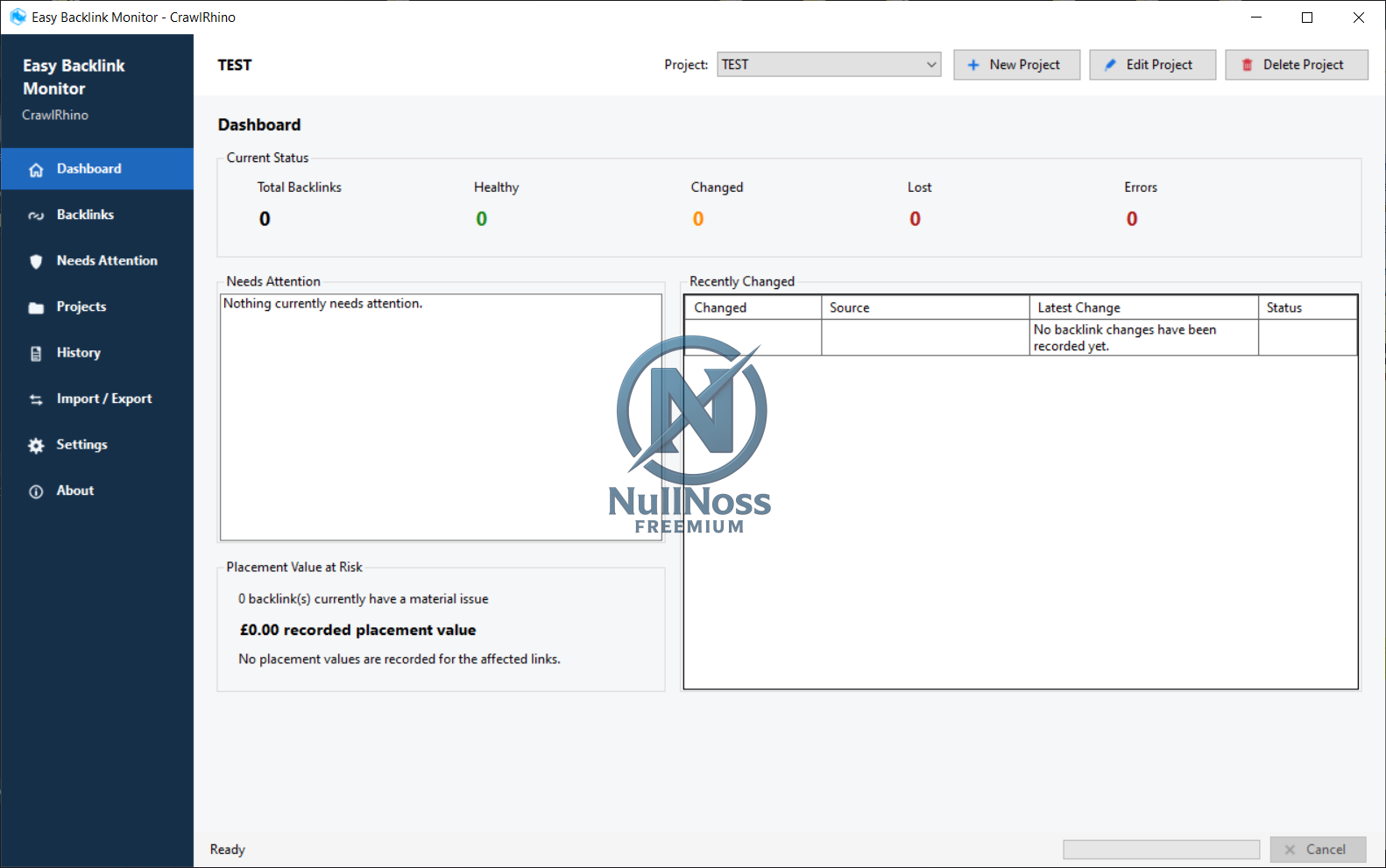The width and height of the screenshot is (1386, 868).
Task: Click the Cancel button
Action: click(x=1318, y=850)
